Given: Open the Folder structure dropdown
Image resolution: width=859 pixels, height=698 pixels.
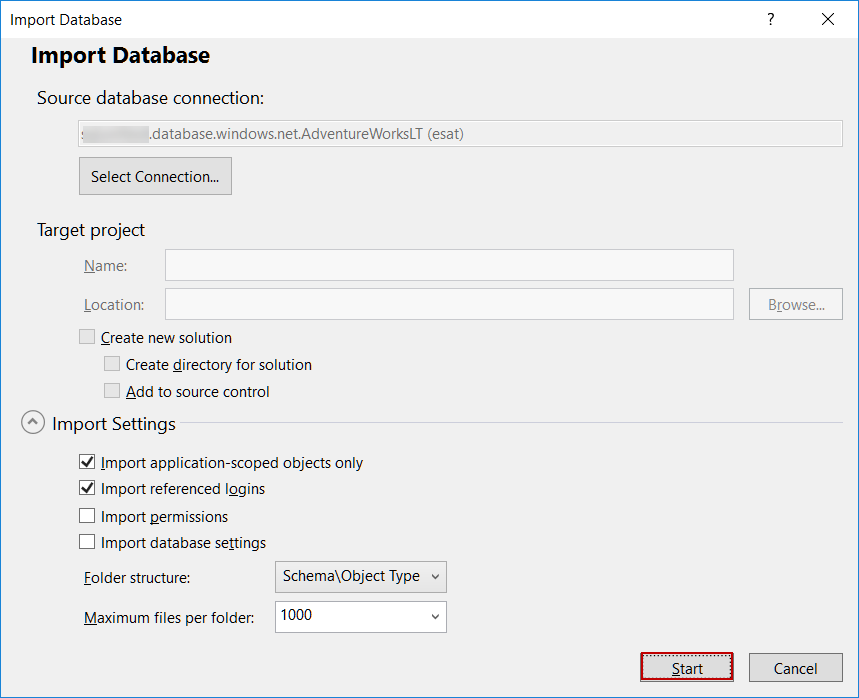Looking at the screenshot, I should tap(360, 577).
